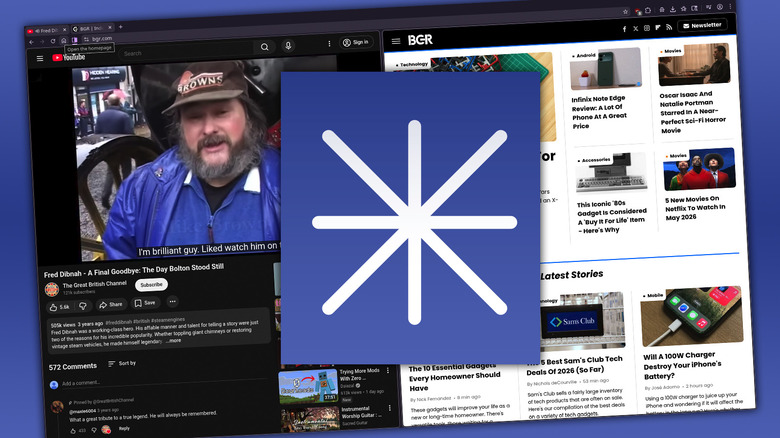Expand the video description with ...more

coord(174,341)
